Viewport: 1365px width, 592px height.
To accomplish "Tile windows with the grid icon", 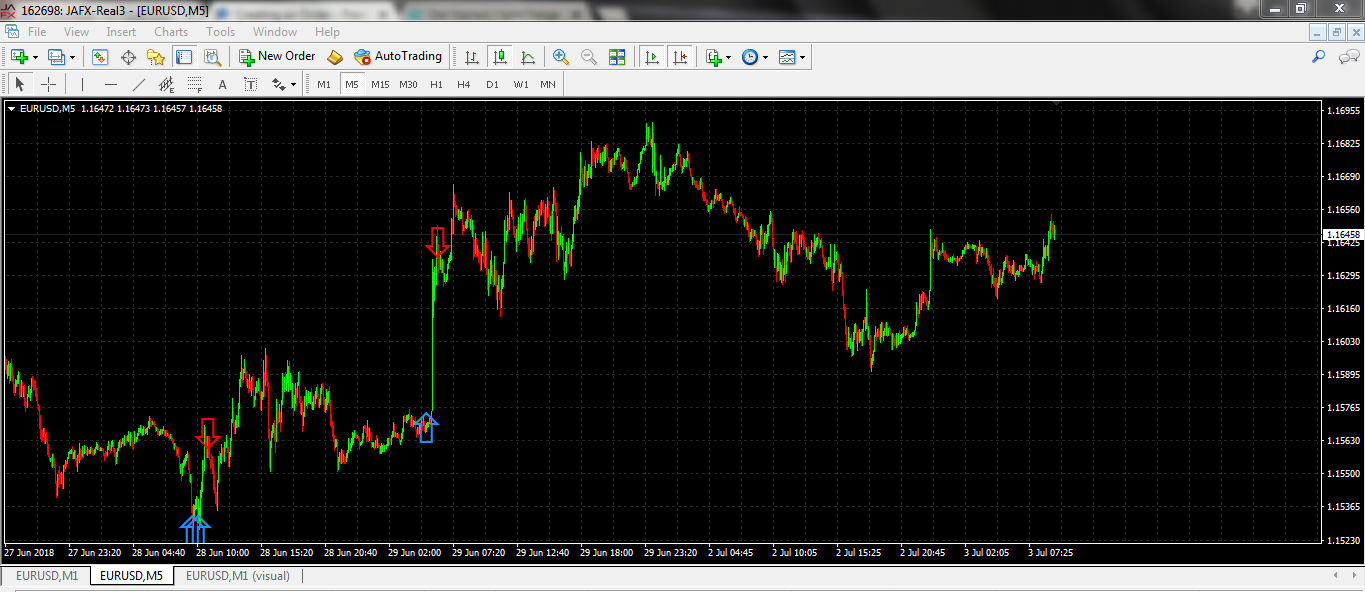I will pos(617,57).
